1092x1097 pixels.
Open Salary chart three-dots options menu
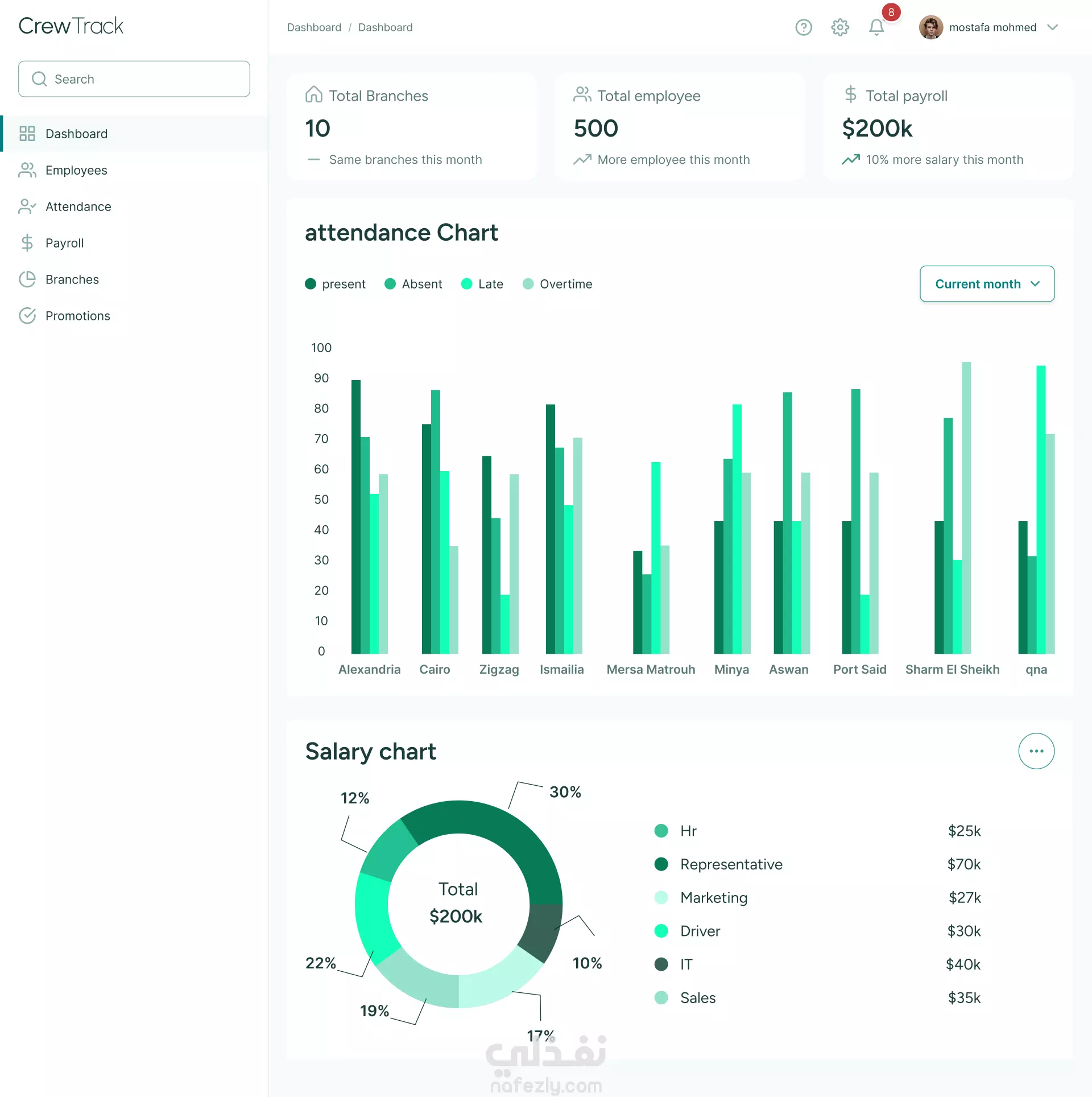click(x=1036, y=751)
